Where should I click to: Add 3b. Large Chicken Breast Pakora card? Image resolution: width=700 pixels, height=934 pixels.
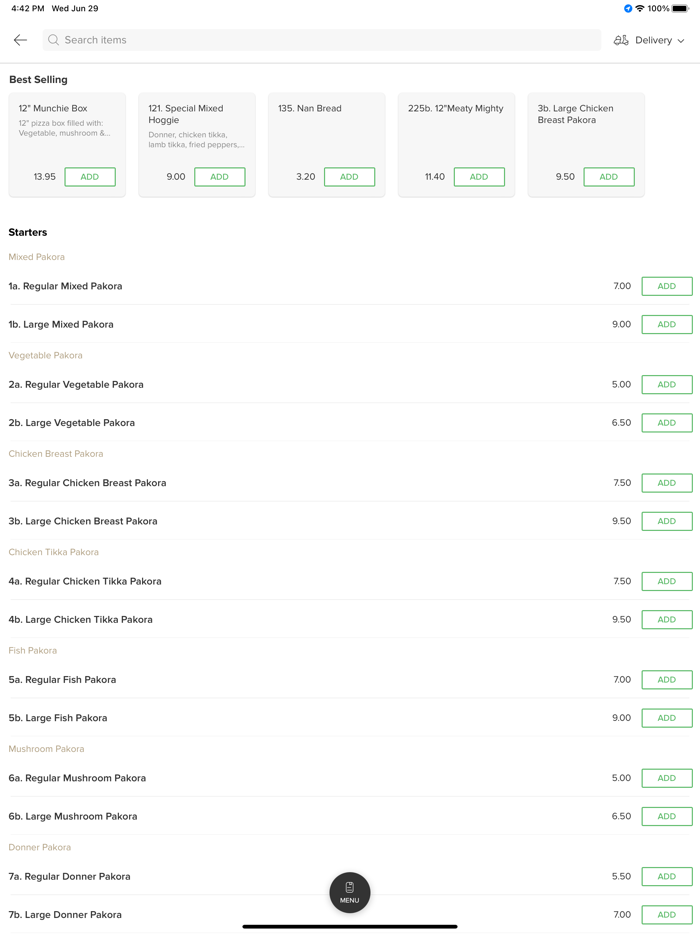pos(609,177)
